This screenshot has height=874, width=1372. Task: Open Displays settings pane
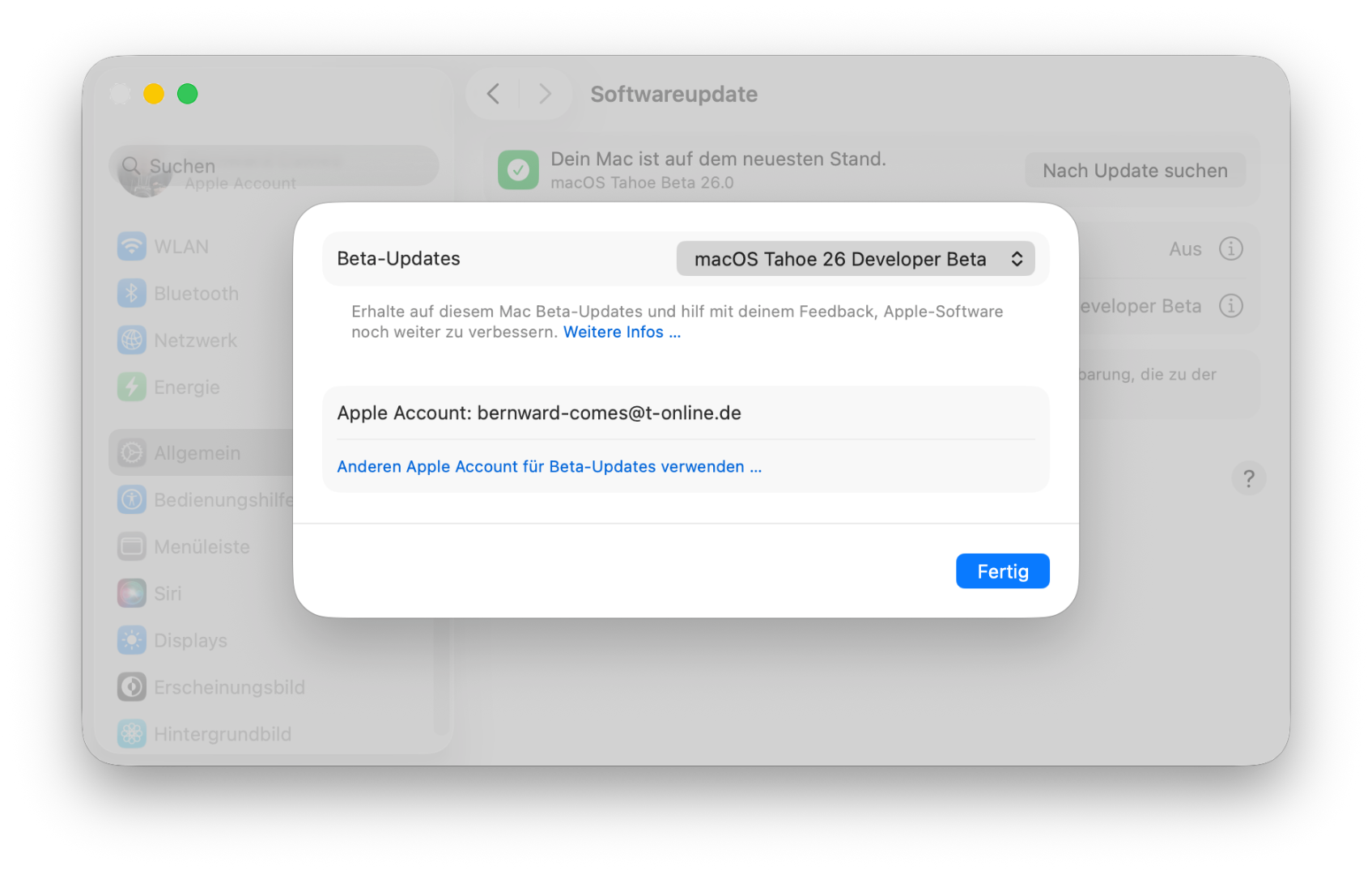point(191,641)
